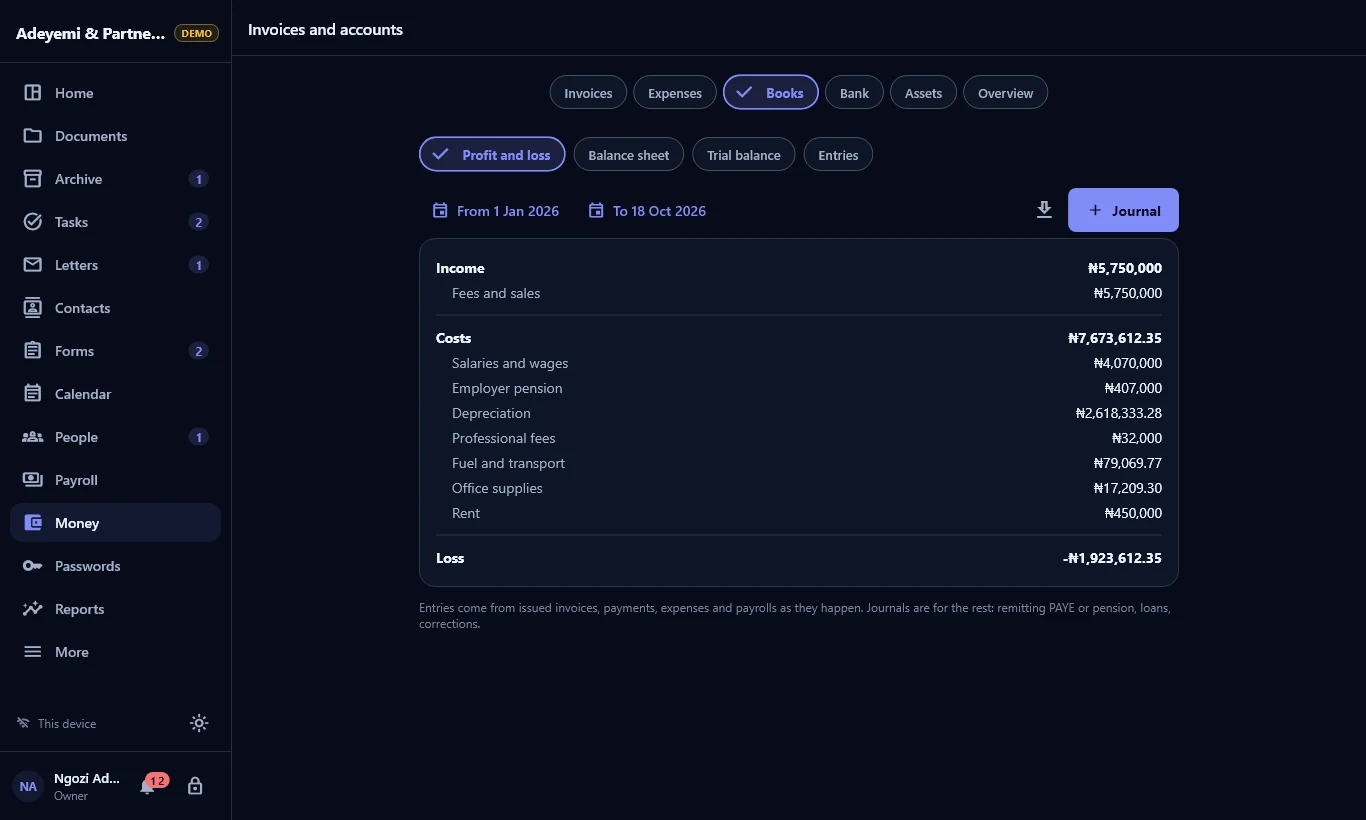Show the Entries list
Screen dimensions: 1366x820
pos(838,155)
